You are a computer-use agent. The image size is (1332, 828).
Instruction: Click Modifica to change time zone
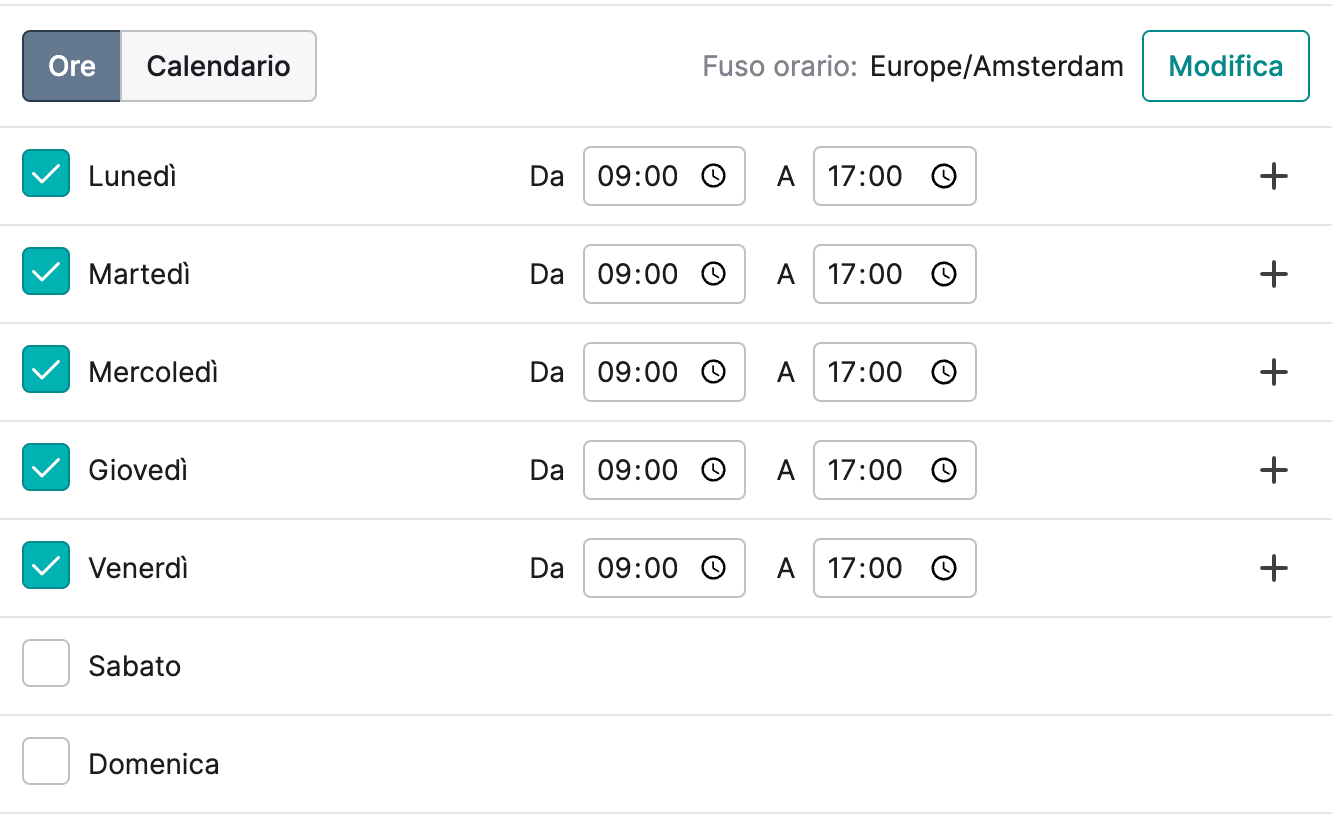(x=1226, y=66)
